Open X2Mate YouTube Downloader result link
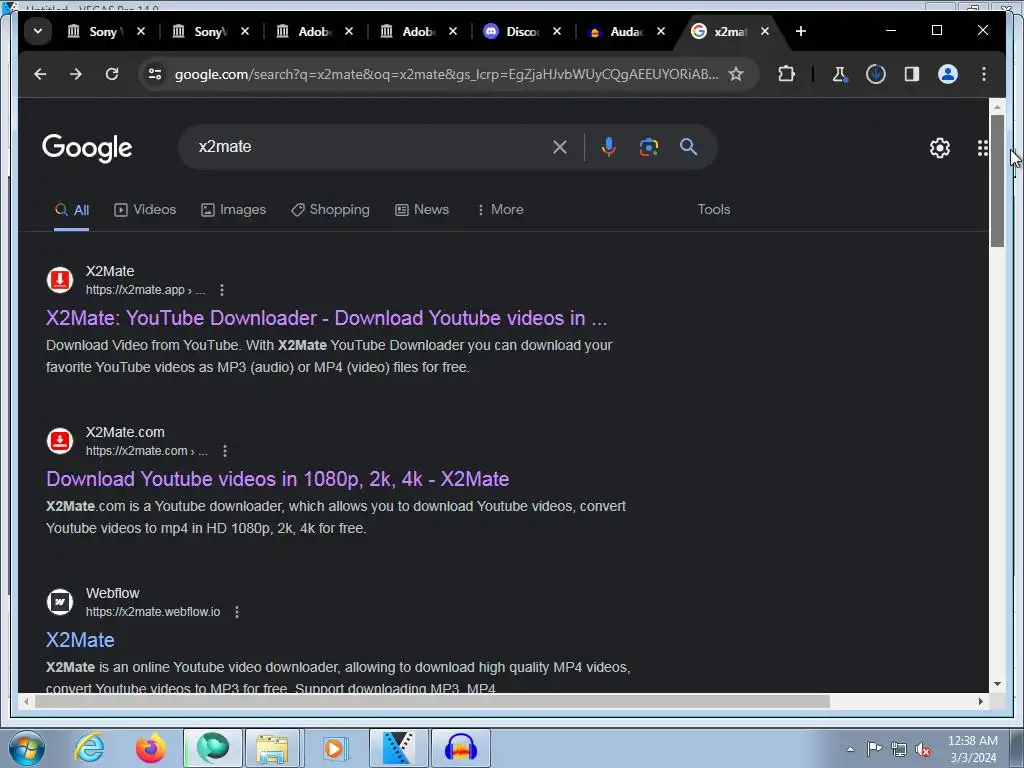The width and height of the screenshot is (1024, 768). coord(327,318)
